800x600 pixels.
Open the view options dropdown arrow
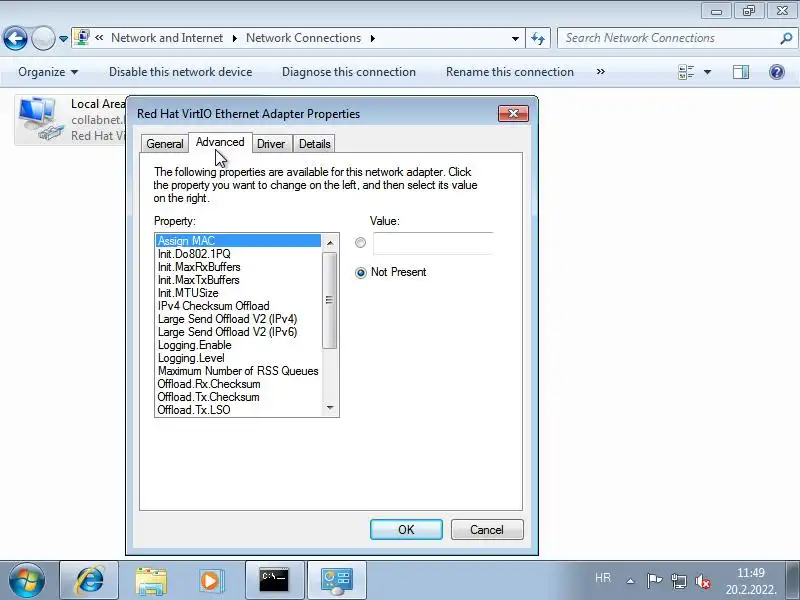[708, 72]
